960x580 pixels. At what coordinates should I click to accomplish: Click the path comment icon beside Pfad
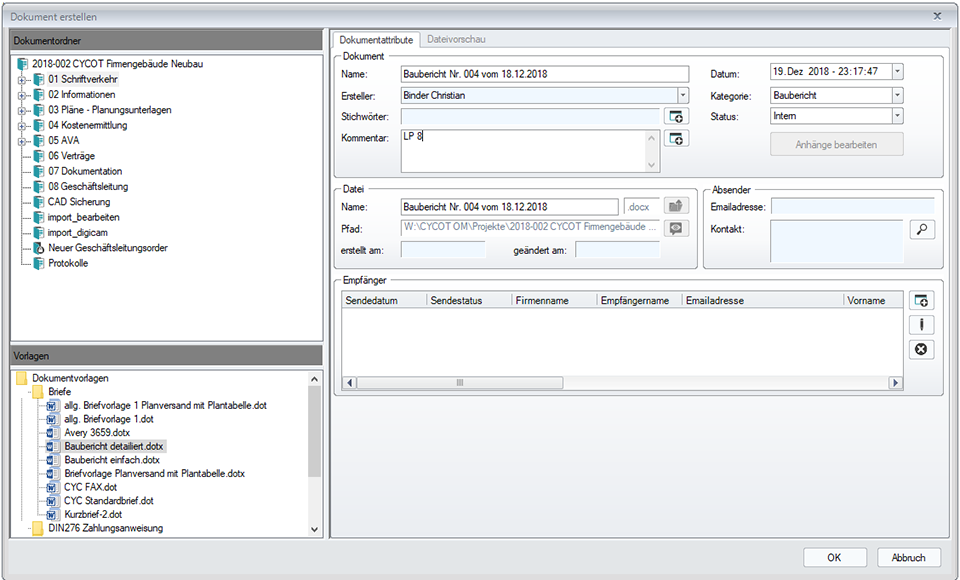point(678,228)
